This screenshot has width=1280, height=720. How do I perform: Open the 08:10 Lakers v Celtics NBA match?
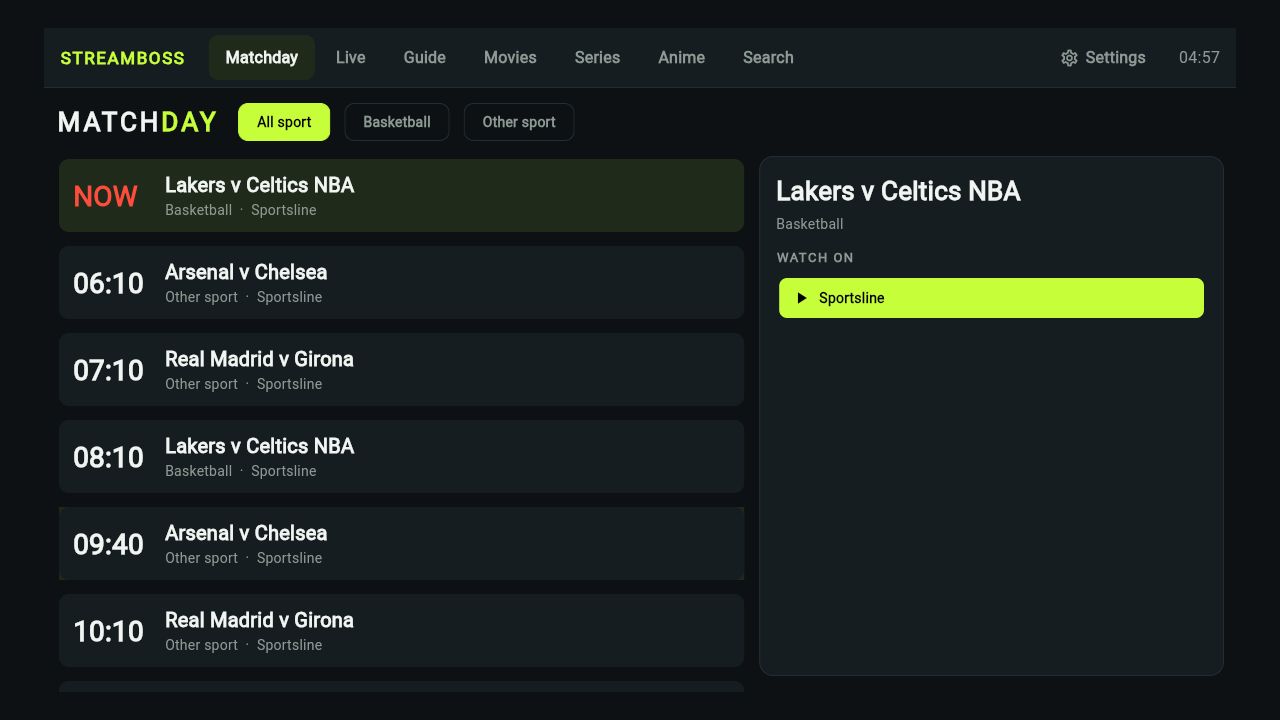[401, 457]
